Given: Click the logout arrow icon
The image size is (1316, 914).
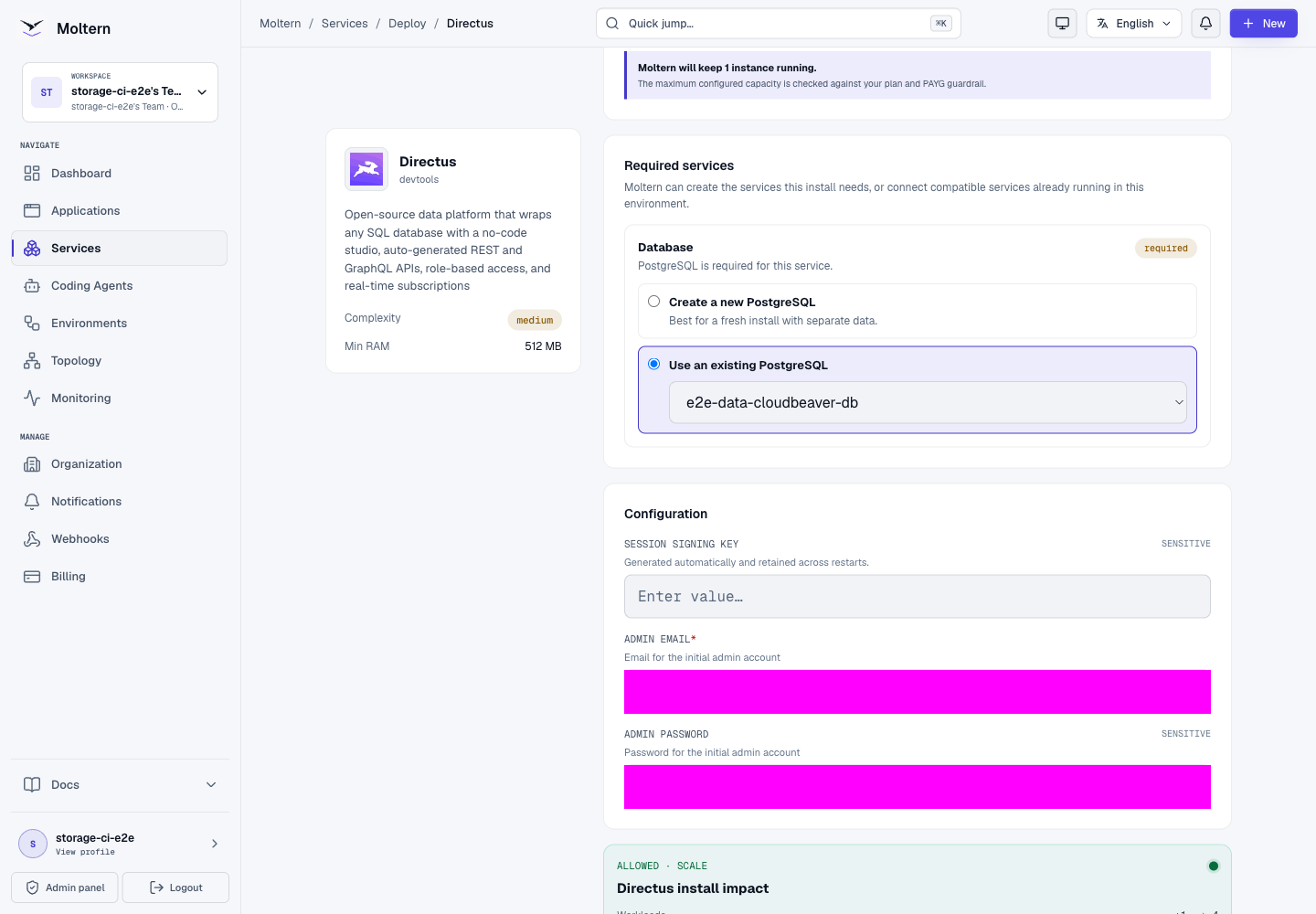Looking at the screenshot, I should (156, 887).
